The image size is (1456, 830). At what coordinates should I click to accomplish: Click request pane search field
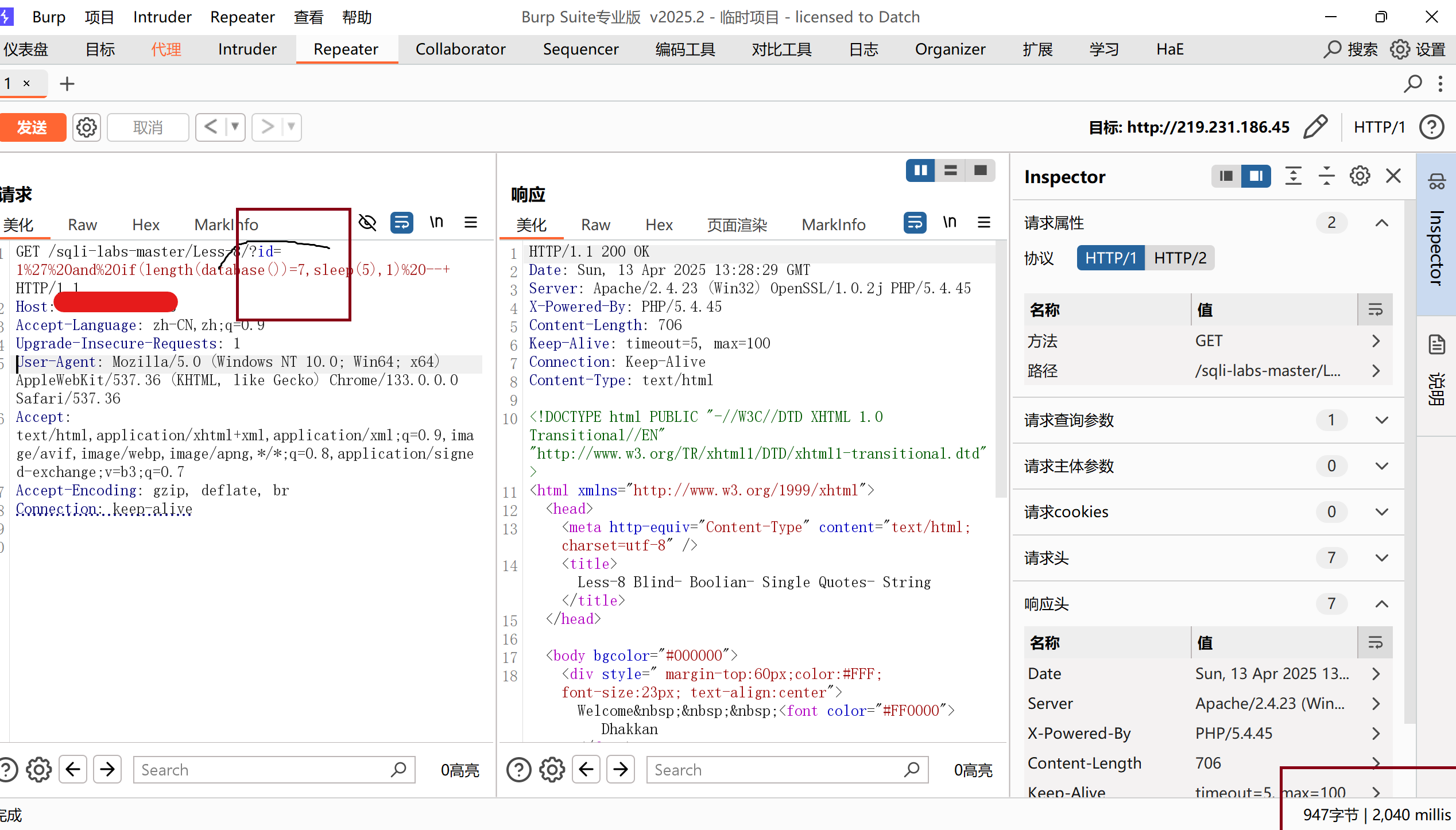(274, 770)
